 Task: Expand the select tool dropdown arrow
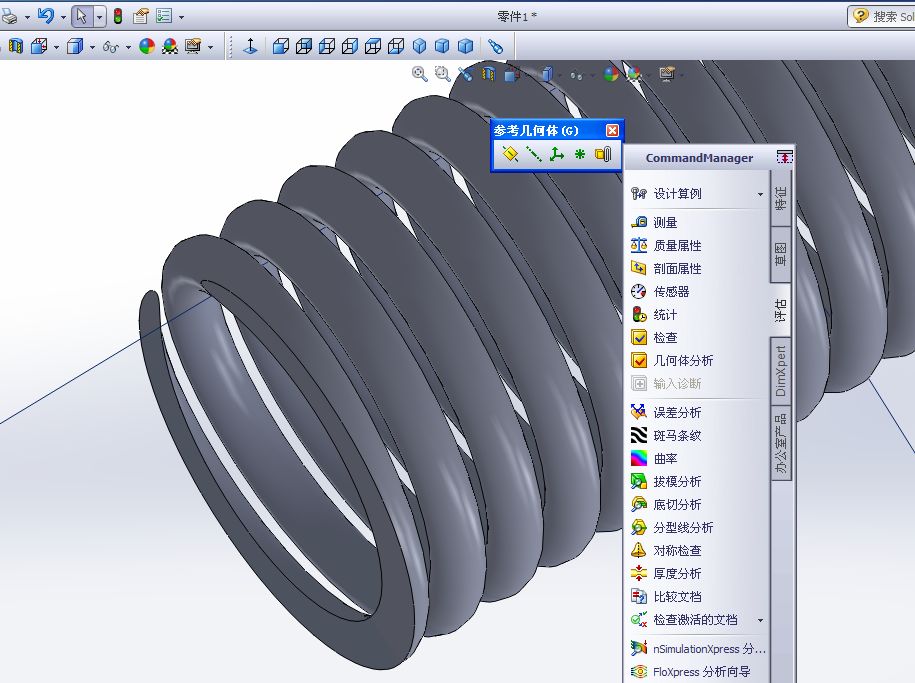(x=98, y=17)
